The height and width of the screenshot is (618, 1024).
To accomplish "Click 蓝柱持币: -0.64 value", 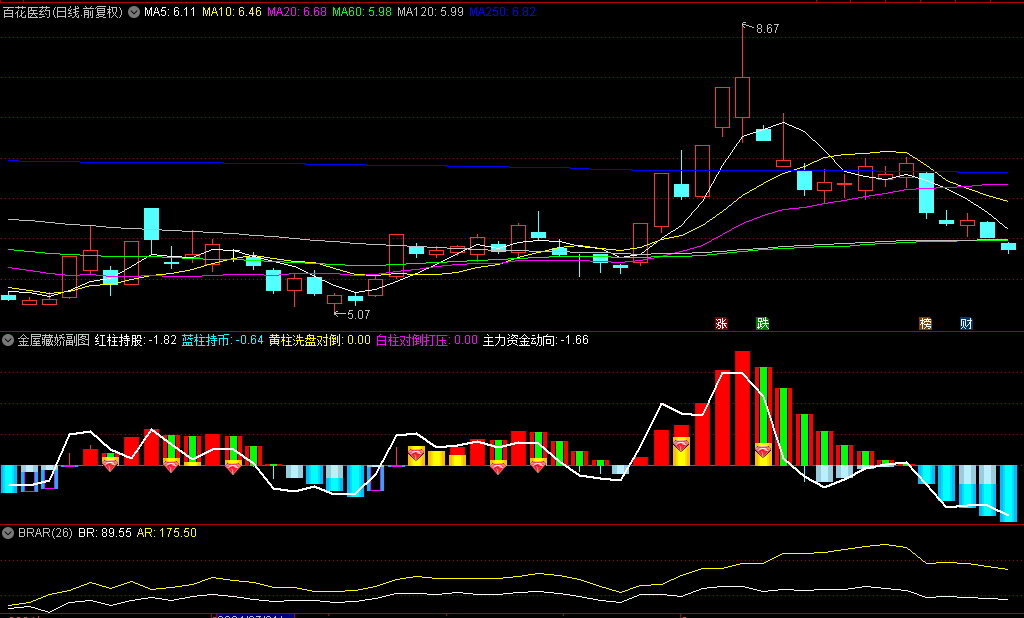I will tap(223, 340).
